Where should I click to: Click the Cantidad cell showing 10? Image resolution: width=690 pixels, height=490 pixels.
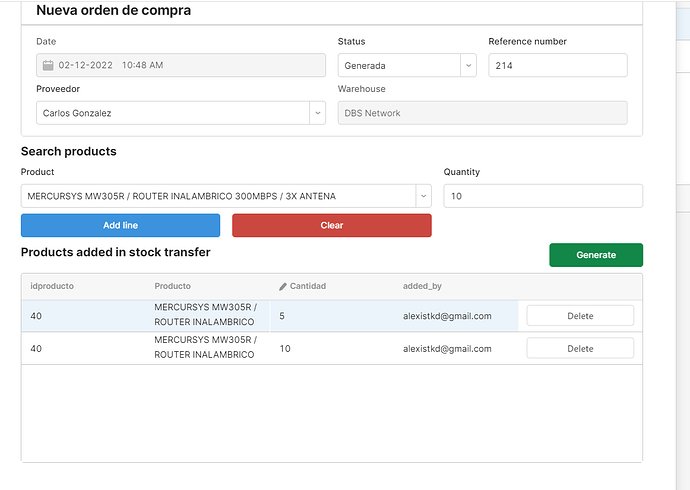[x=332, y=348]
